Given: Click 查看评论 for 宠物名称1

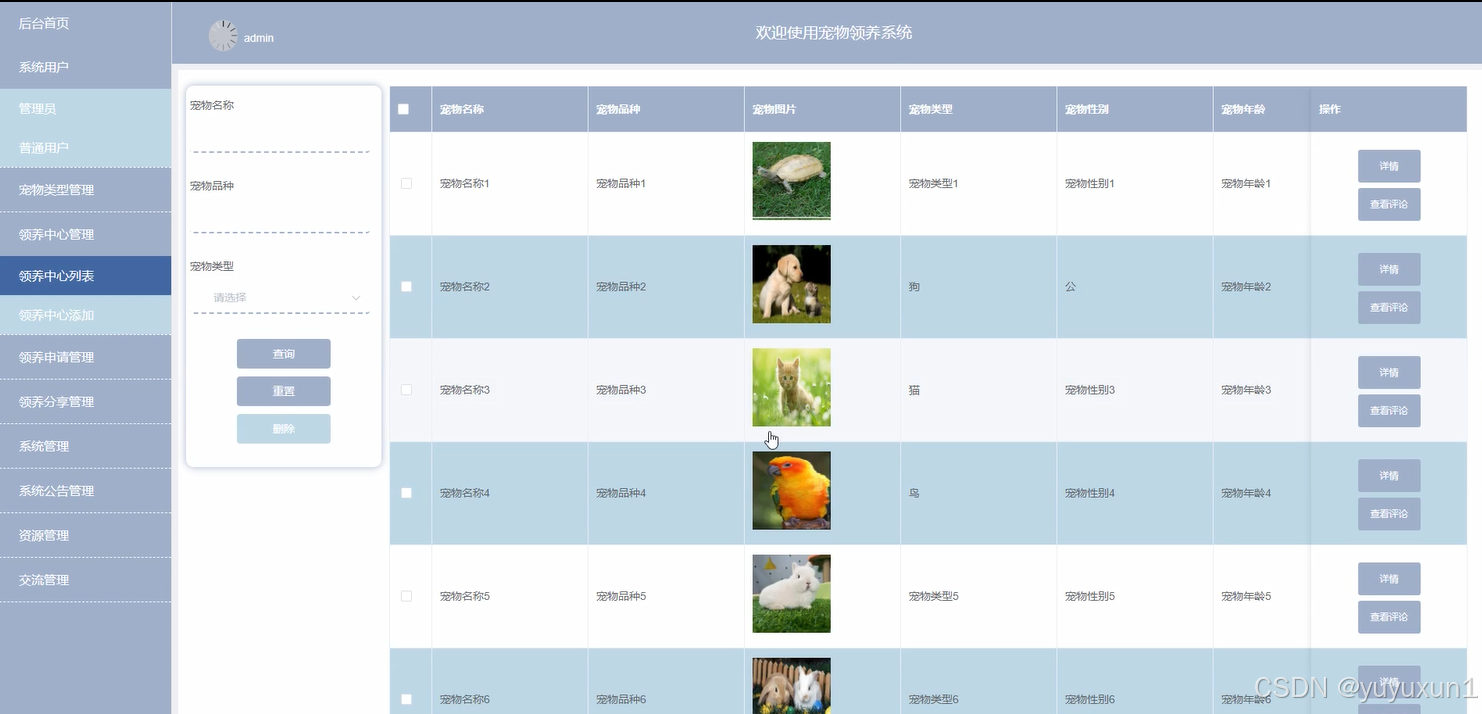Looking at the screenshot, I should click(x=1389, y=204).
